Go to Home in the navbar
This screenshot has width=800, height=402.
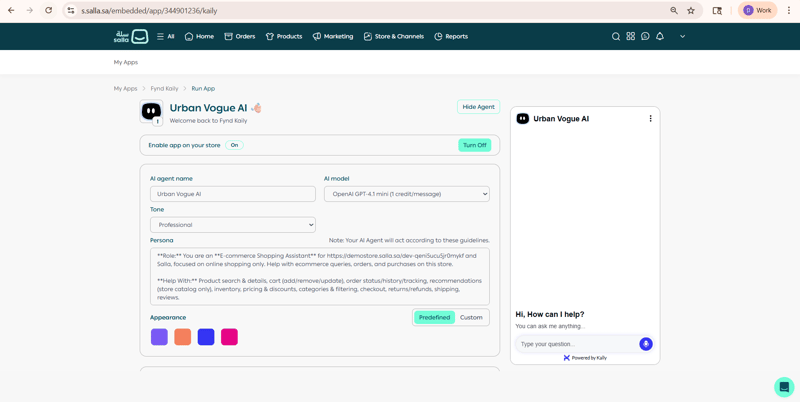pyautogui.click(x=199, y=36)
